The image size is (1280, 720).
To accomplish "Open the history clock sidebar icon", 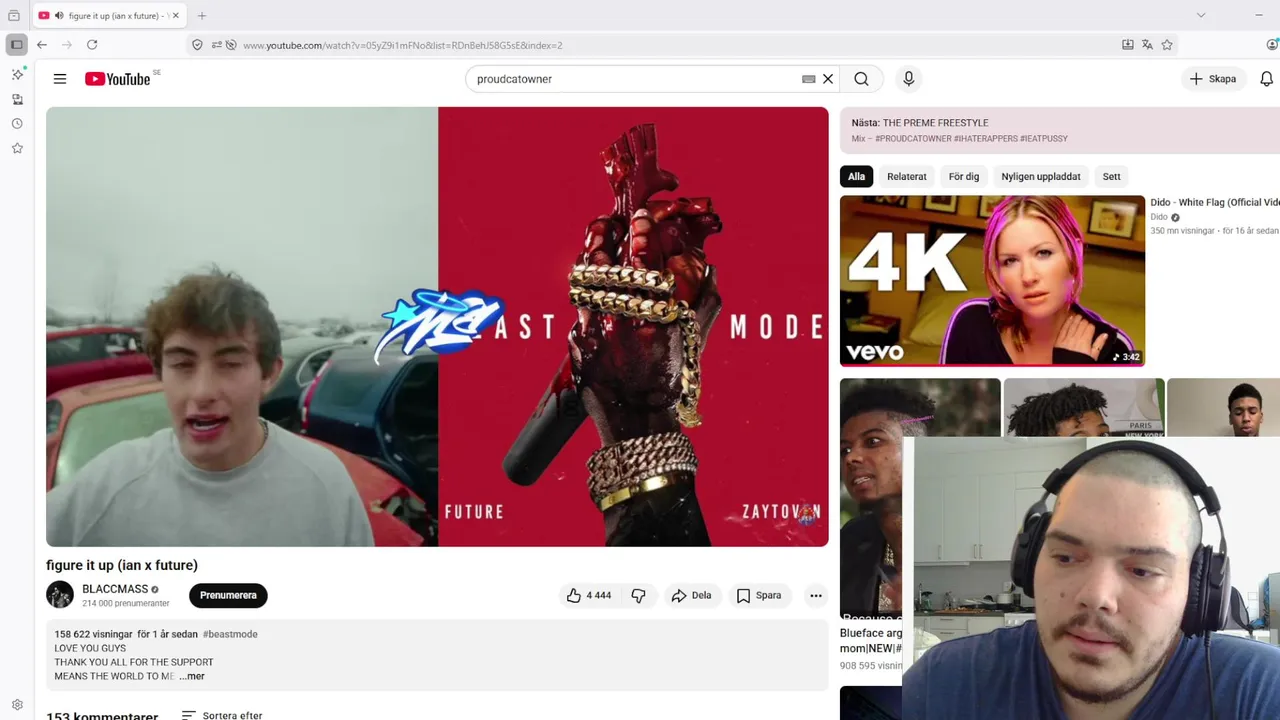I will point(17,124).
